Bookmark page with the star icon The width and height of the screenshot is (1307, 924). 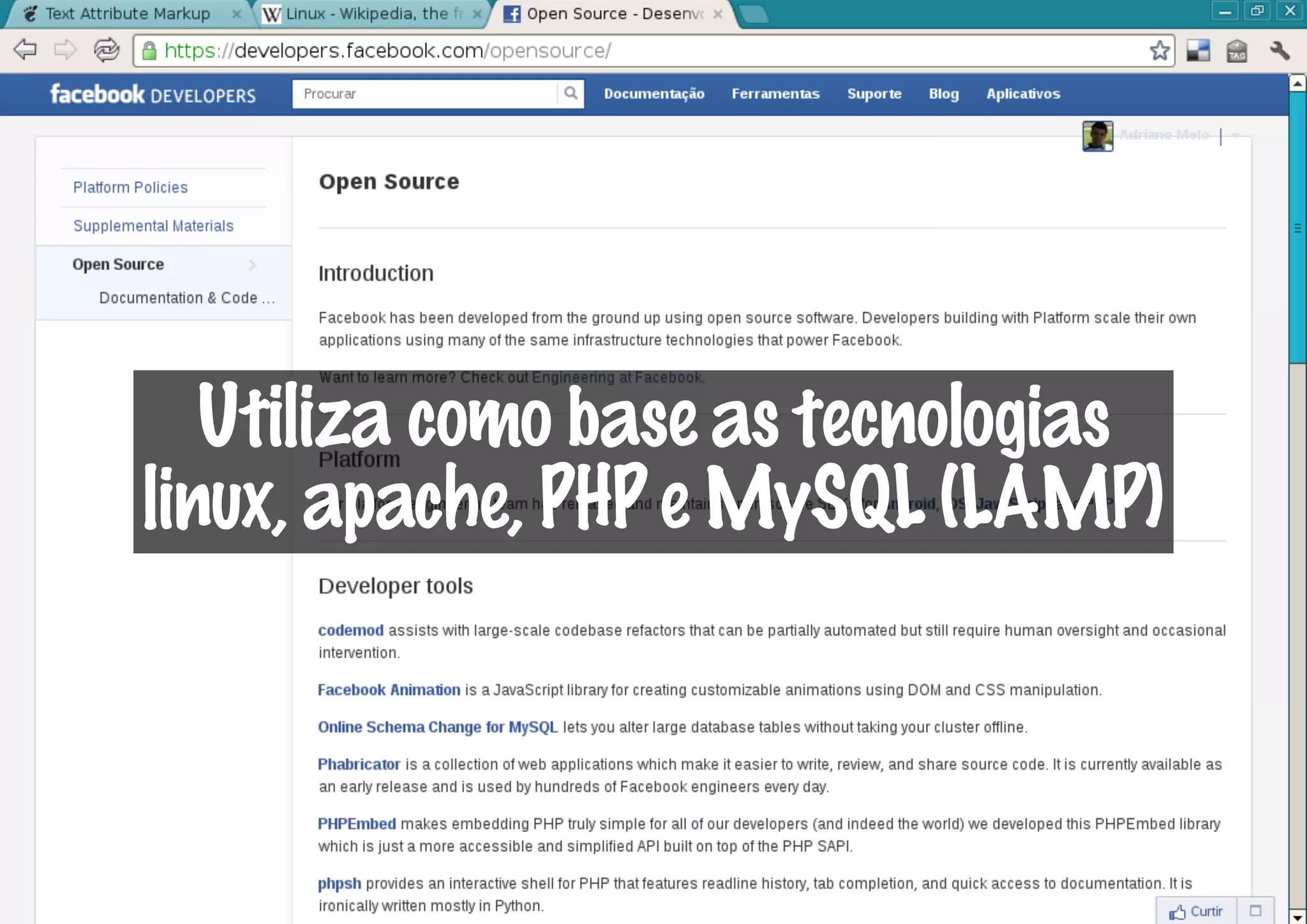click(1160, 50)
